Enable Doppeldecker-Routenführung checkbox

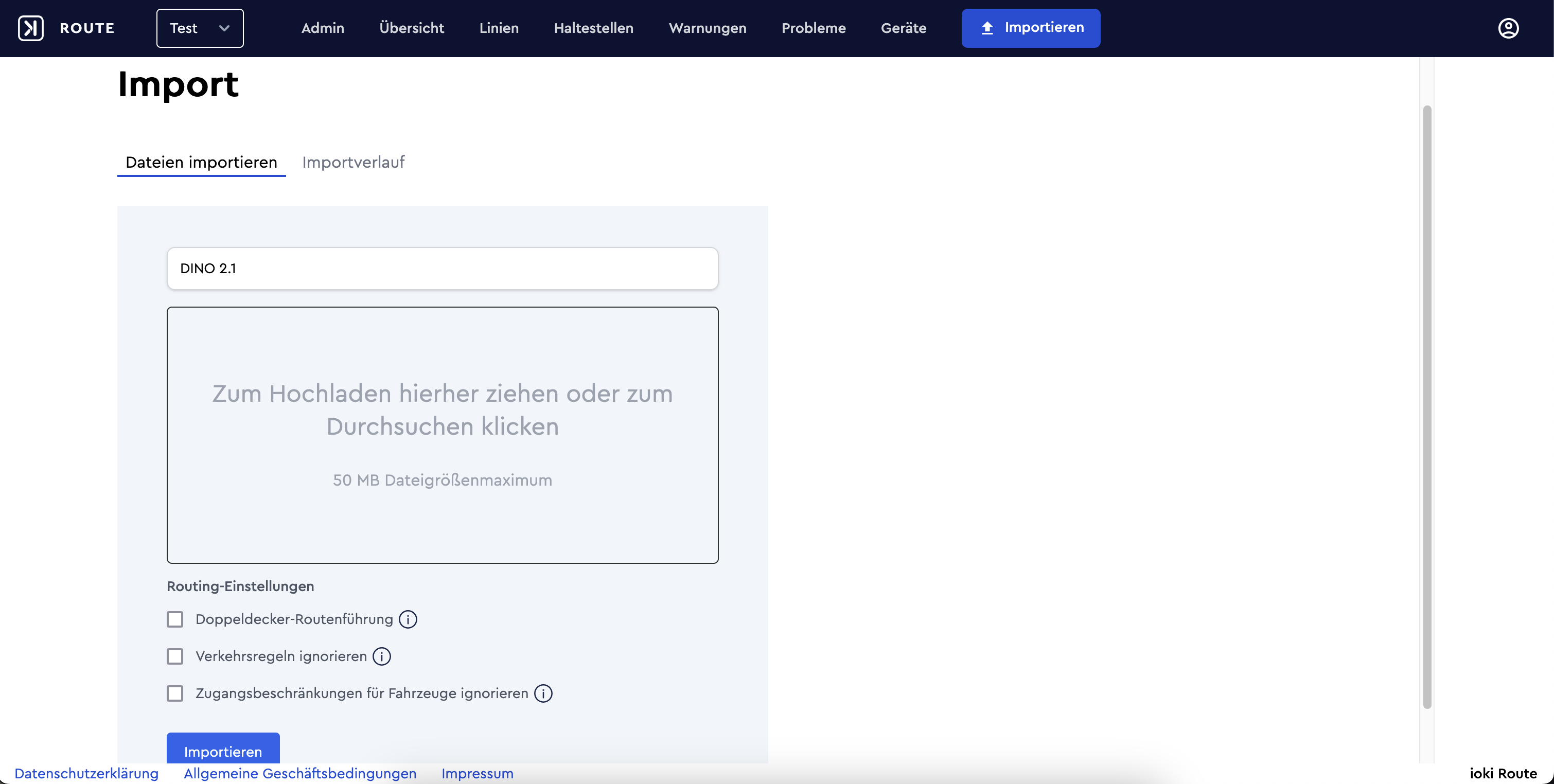coord(175,619)
